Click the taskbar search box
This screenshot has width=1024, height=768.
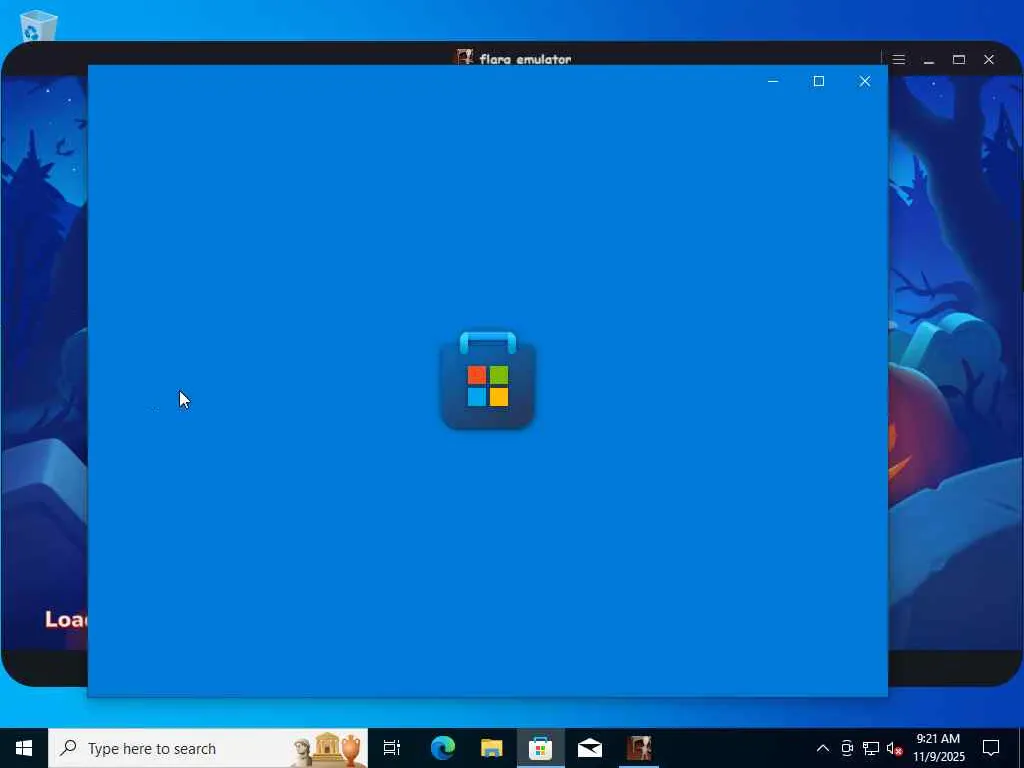tap(208, 748)
